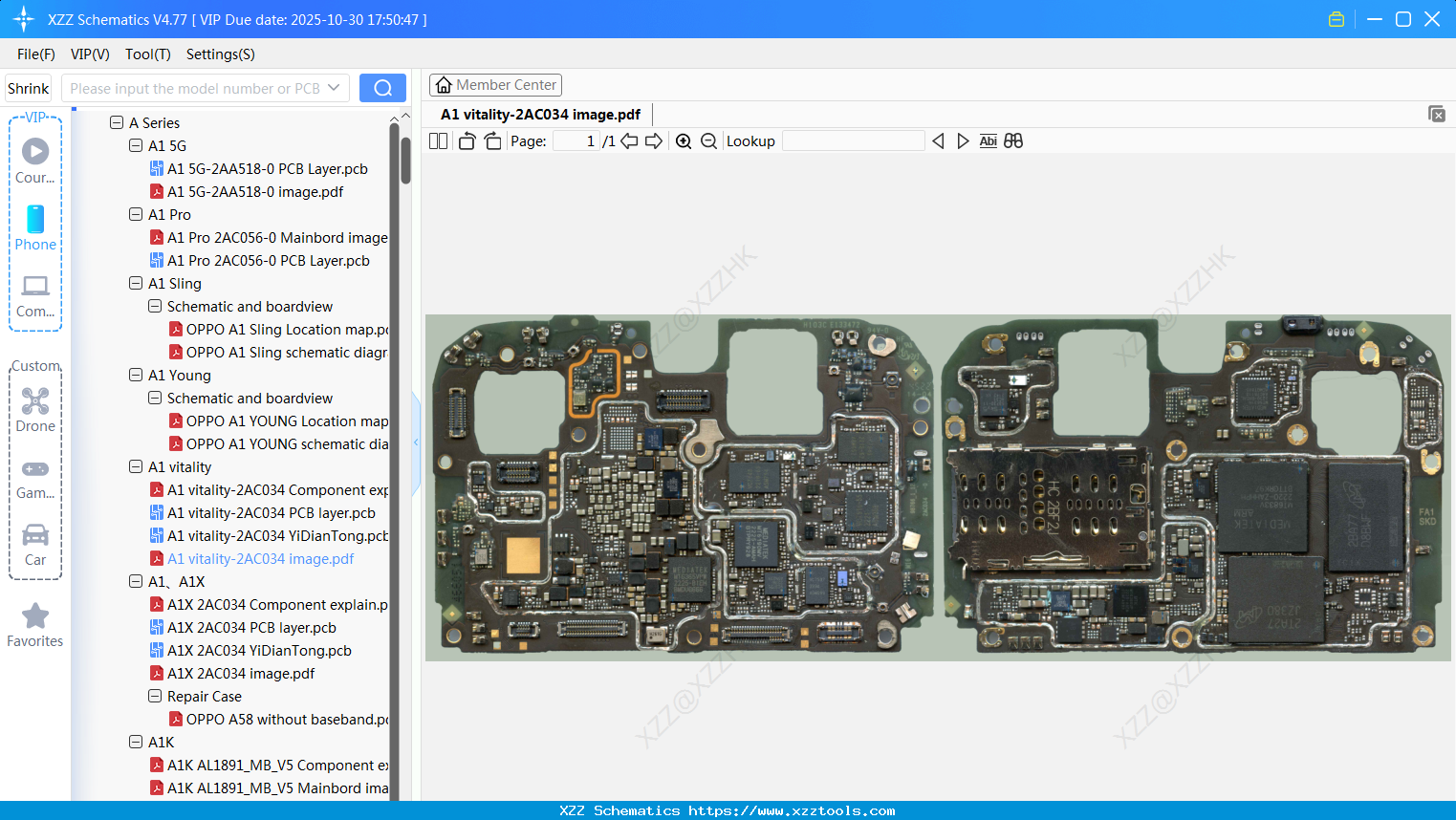
Task: Click the Member Center button
Action: (495, 85)
